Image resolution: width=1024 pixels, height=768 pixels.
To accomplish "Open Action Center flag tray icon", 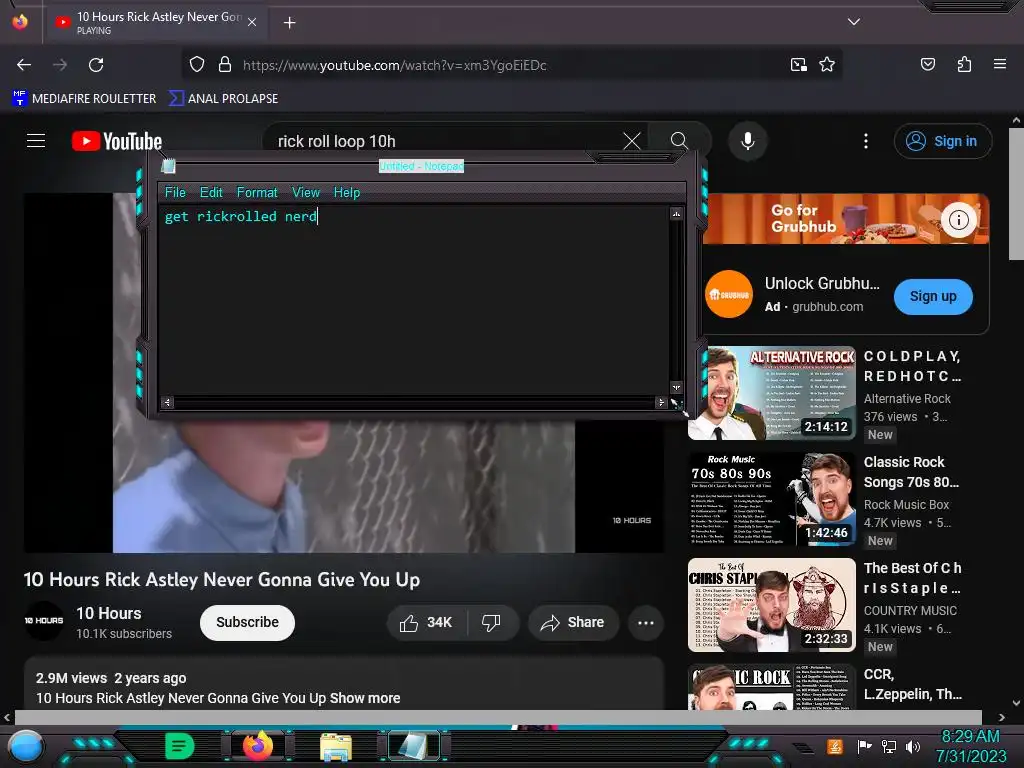I will pyautogui.click(x=865, y=746).
